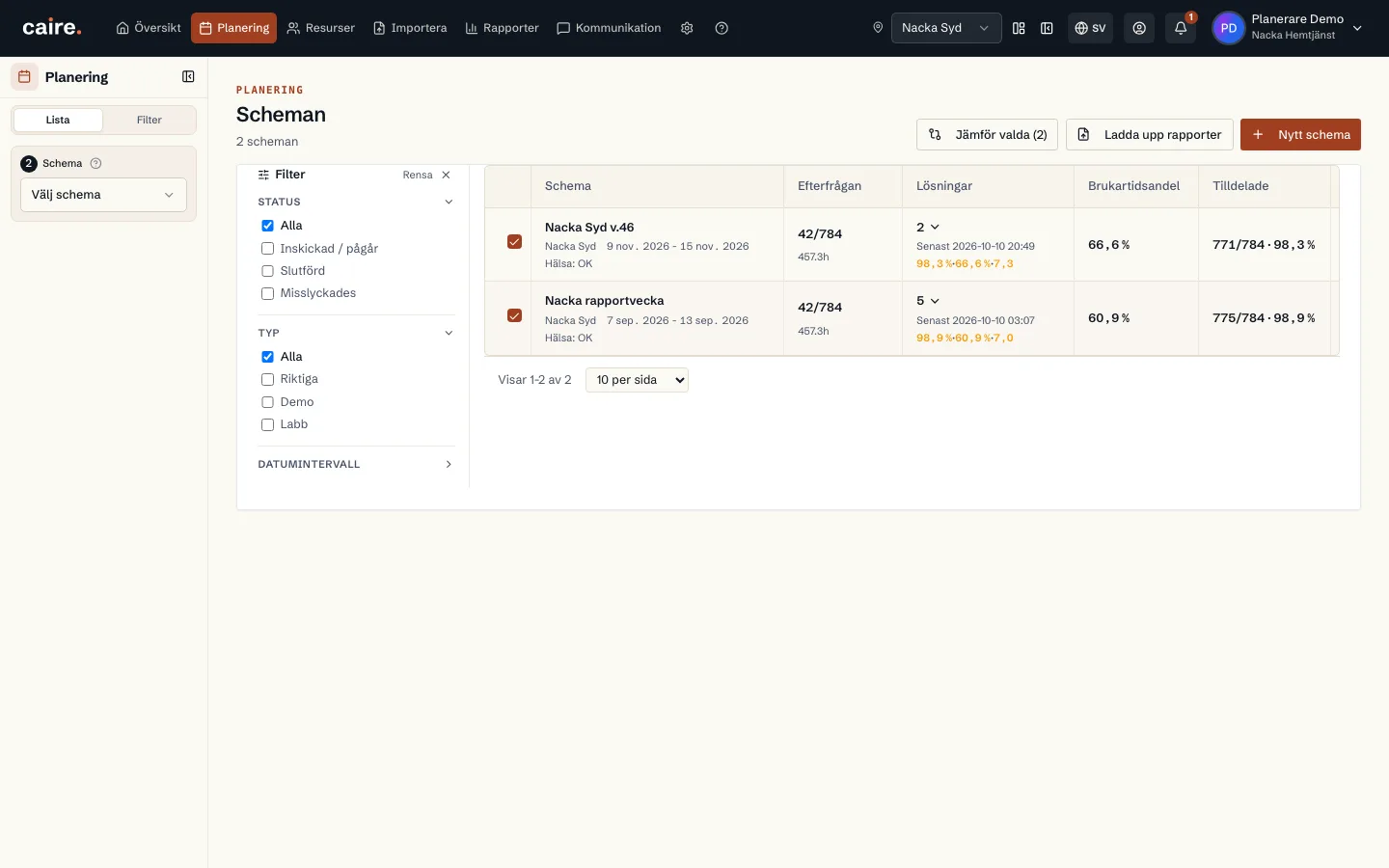Expand solutions chevron for Nacka Syd v.46
The width and height of the screenshot is (1389, 868).
[935, 227]
